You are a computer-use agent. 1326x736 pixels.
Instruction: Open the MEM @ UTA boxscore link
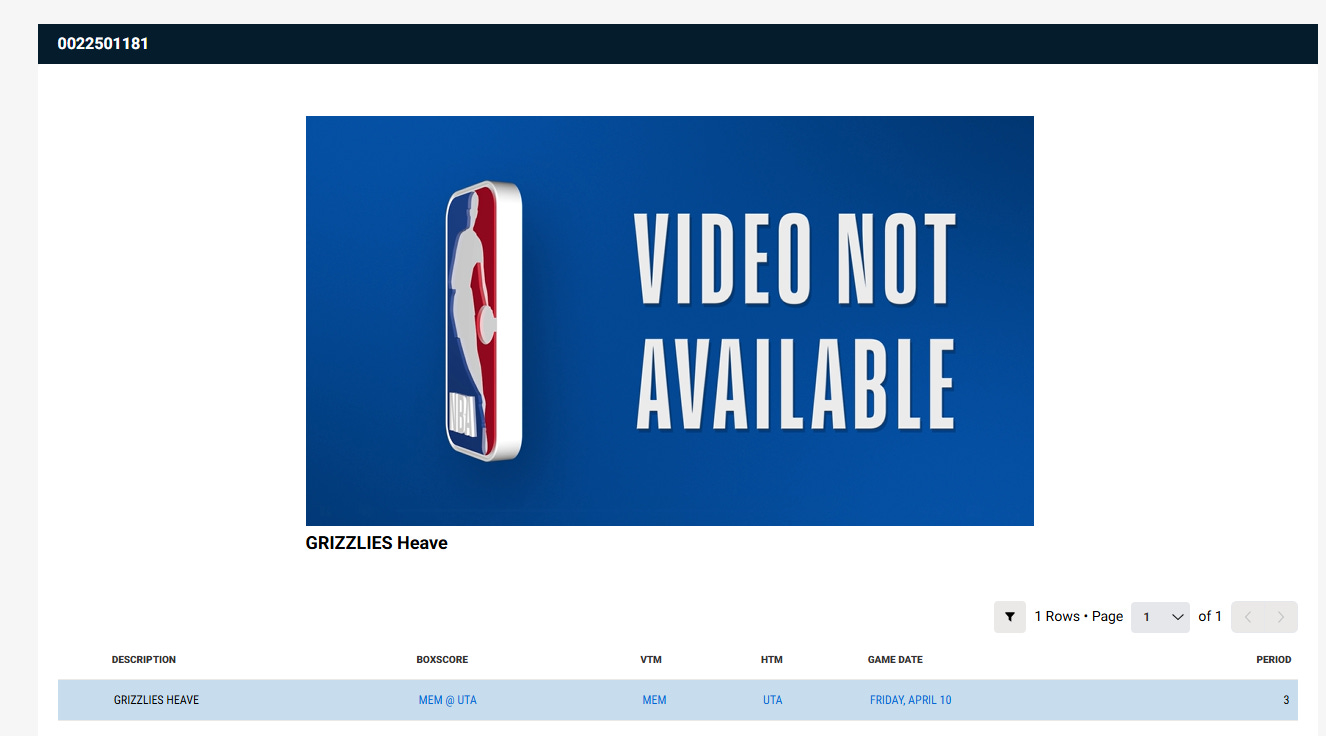[448, 700]
